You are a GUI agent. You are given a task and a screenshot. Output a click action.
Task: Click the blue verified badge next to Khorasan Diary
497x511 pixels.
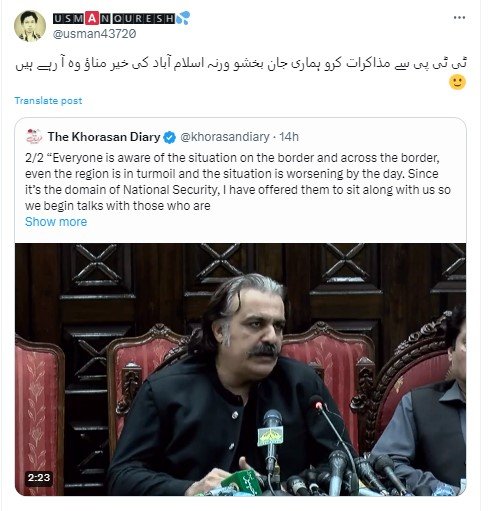pyautogui.click(x=170, y=137)
